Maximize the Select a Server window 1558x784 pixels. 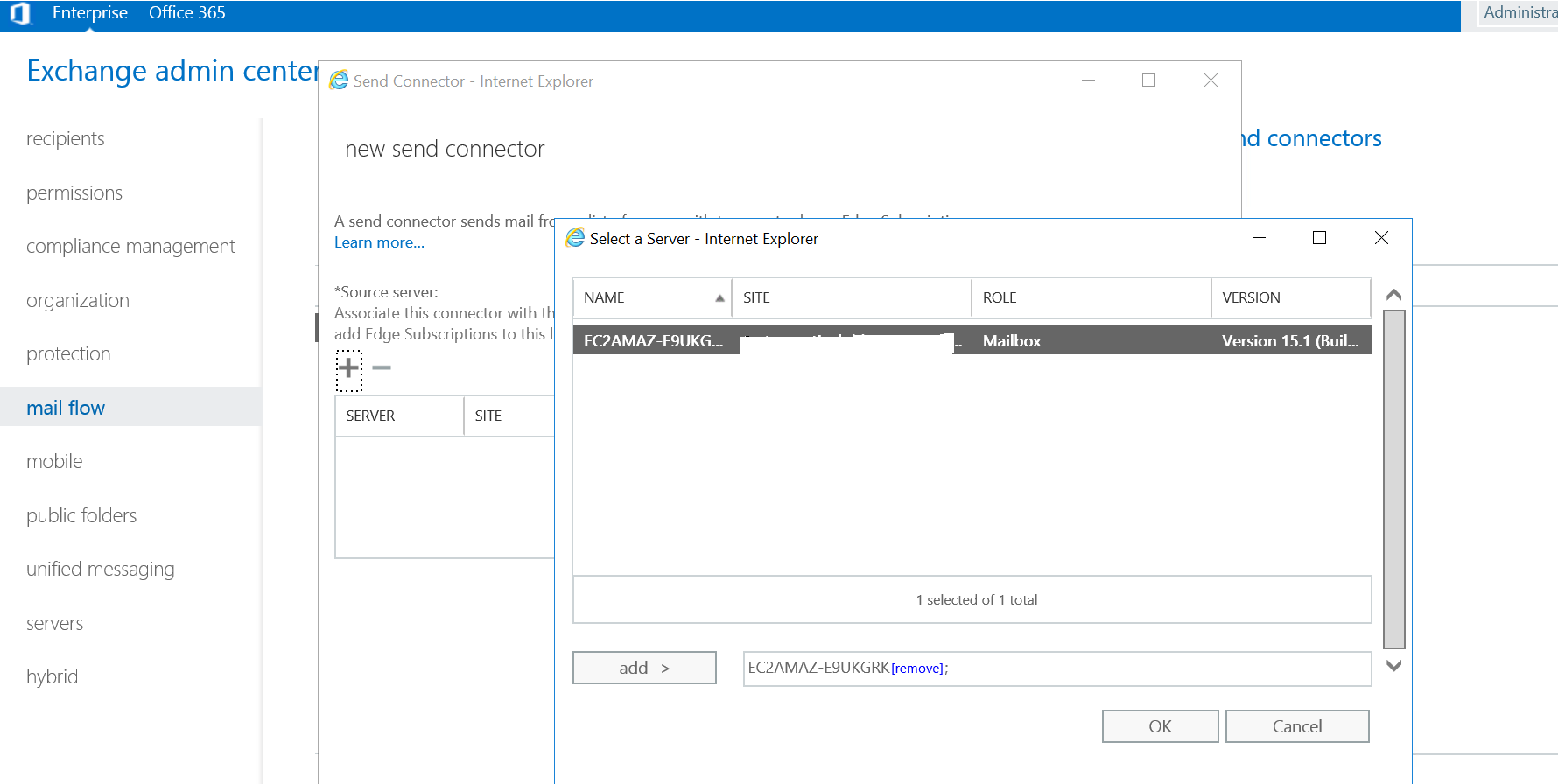[1320, 238]
